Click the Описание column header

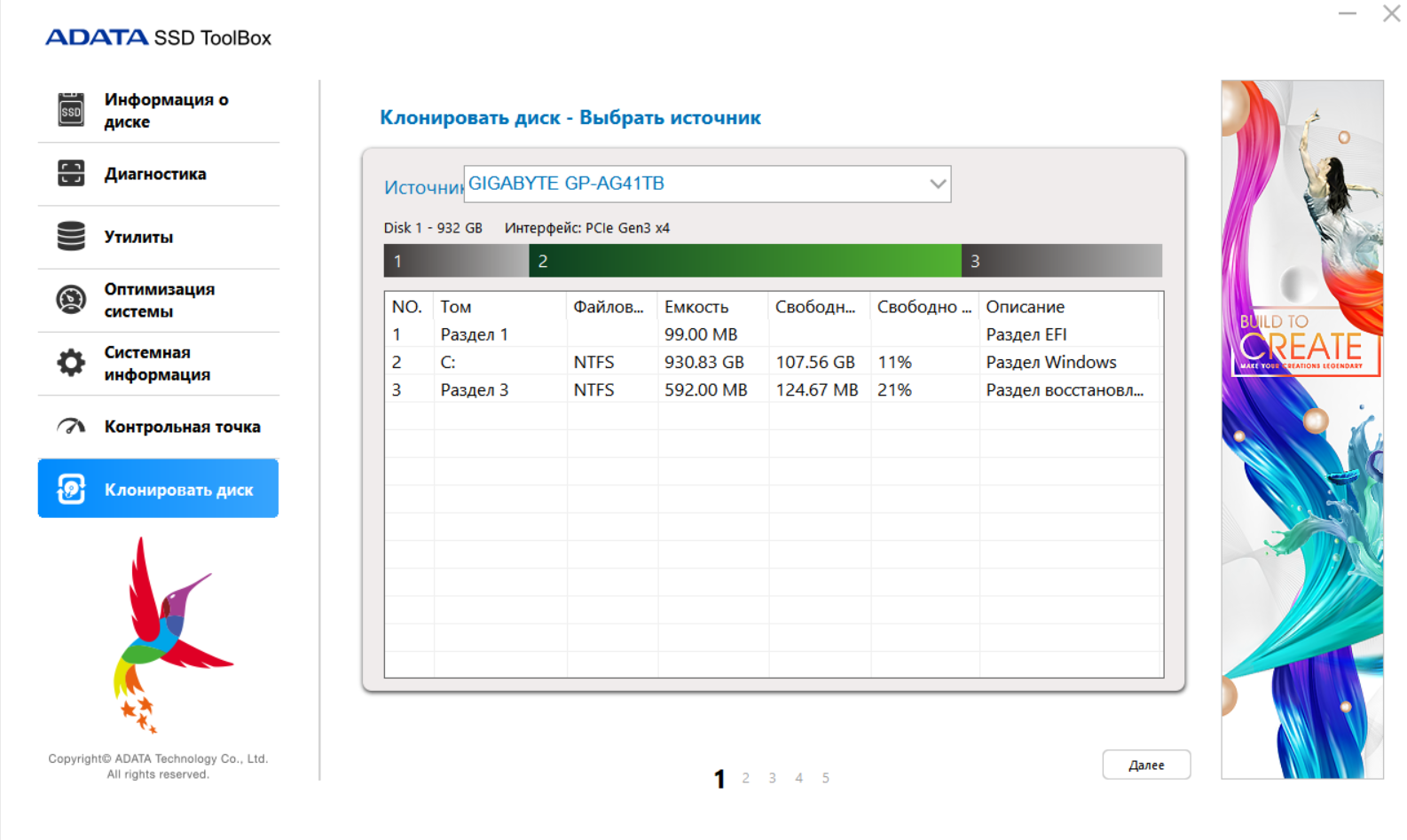(1070, 307)
